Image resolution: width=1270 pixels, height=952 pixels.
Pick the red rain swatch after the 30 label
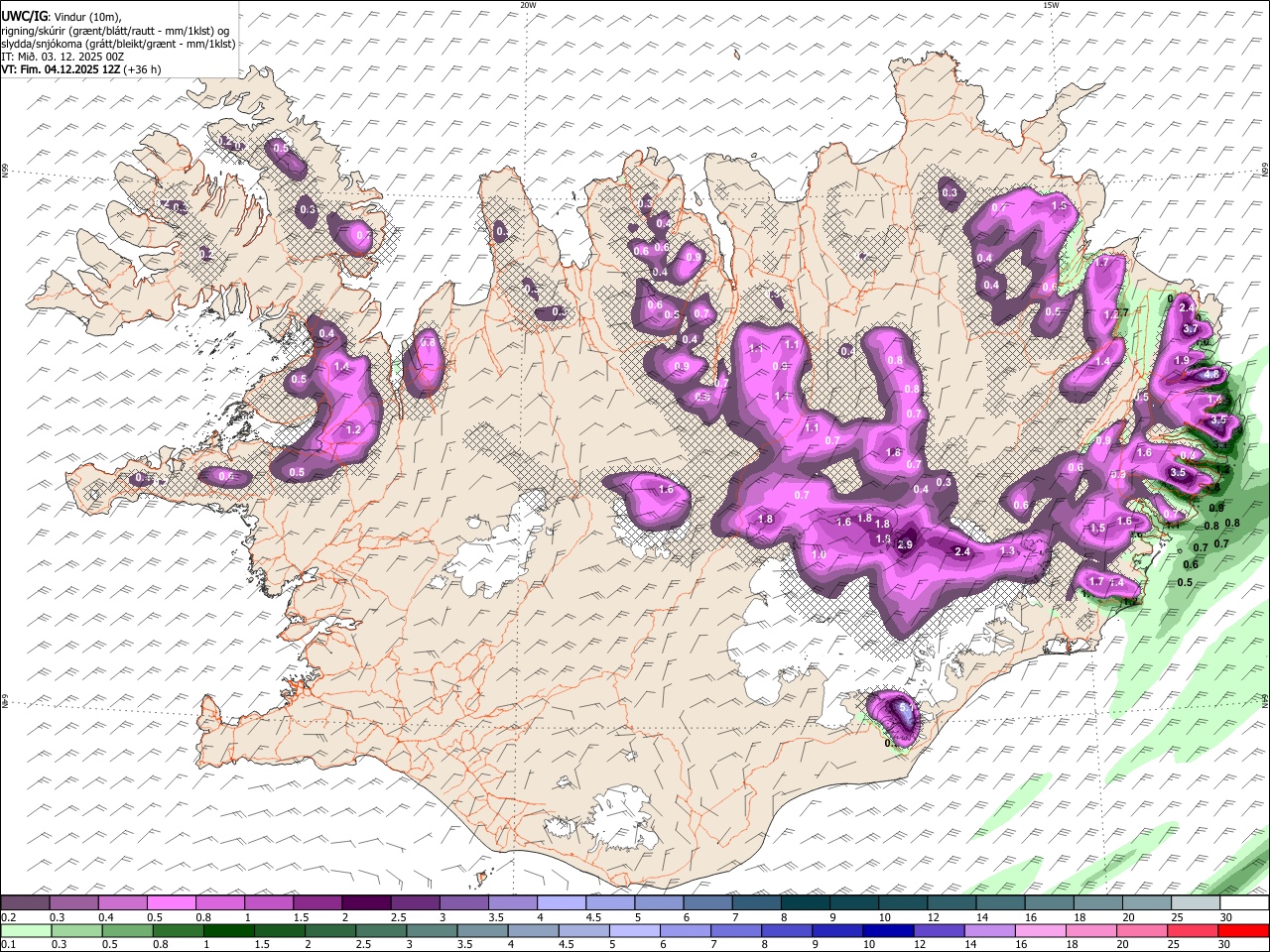coord(1244,930)
